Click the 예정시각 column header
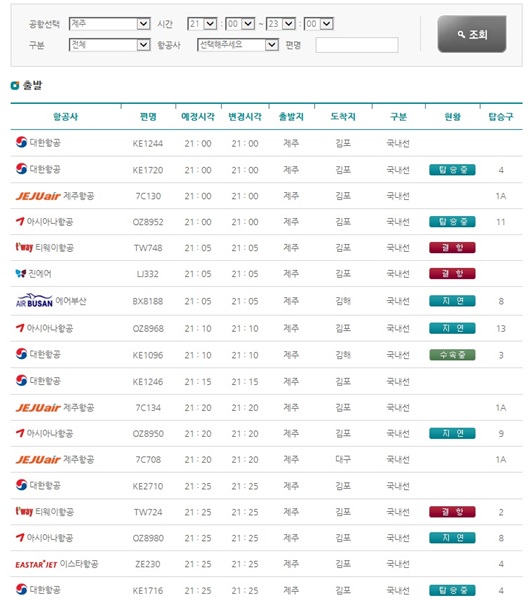Image resolution: width=528 pixels, height=600 pixels. [198, 117]
